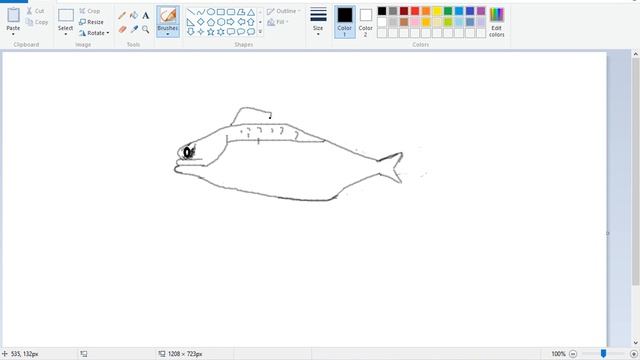
Task: Activate the Color 2 background box
Action: [x=365, y=22]
